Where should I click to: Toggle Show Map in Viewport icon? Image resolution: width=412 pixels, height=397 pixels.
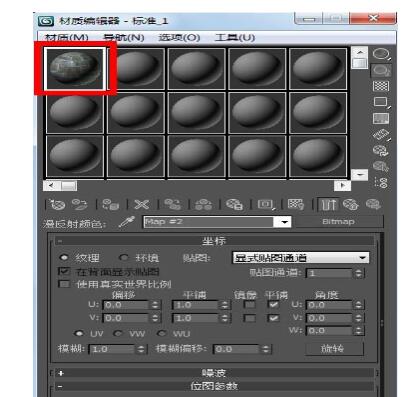pos(296,204)
